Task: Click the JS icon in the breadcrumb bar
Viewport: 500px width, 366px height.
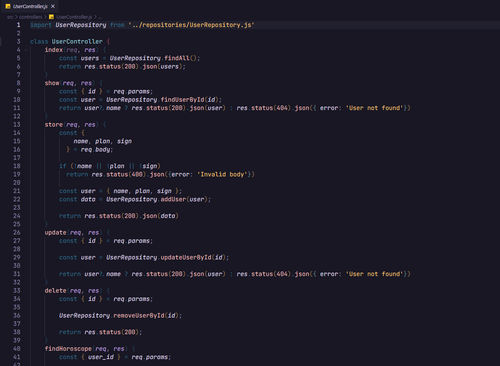Action: click(51, 17)
